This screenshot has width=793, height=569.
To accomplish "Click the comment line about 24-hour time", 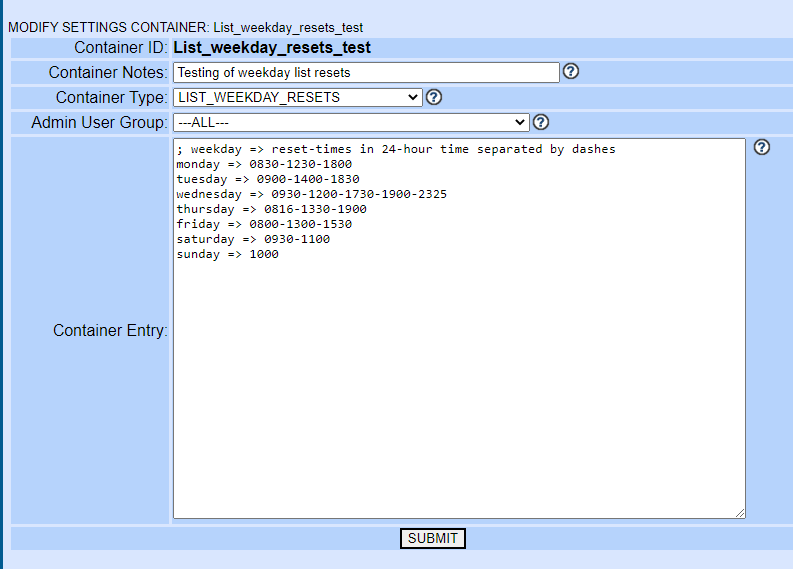I will (x=396, y=149).
